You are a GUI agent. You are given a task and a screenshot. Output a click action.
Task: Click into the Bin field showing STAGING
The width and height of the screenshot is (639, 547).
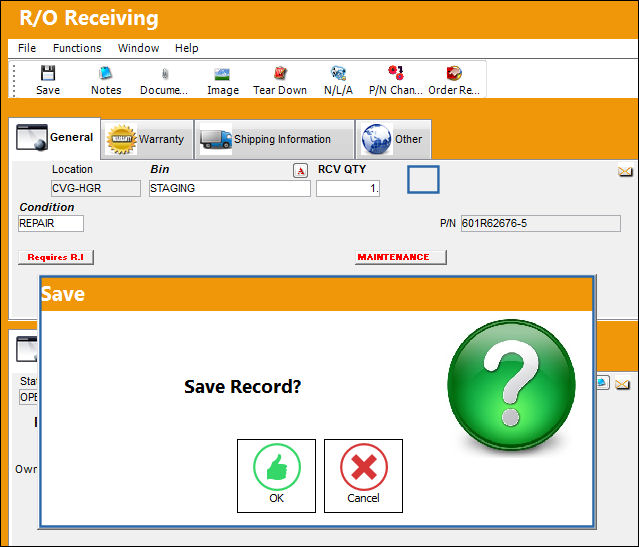[x=229, y=188]
